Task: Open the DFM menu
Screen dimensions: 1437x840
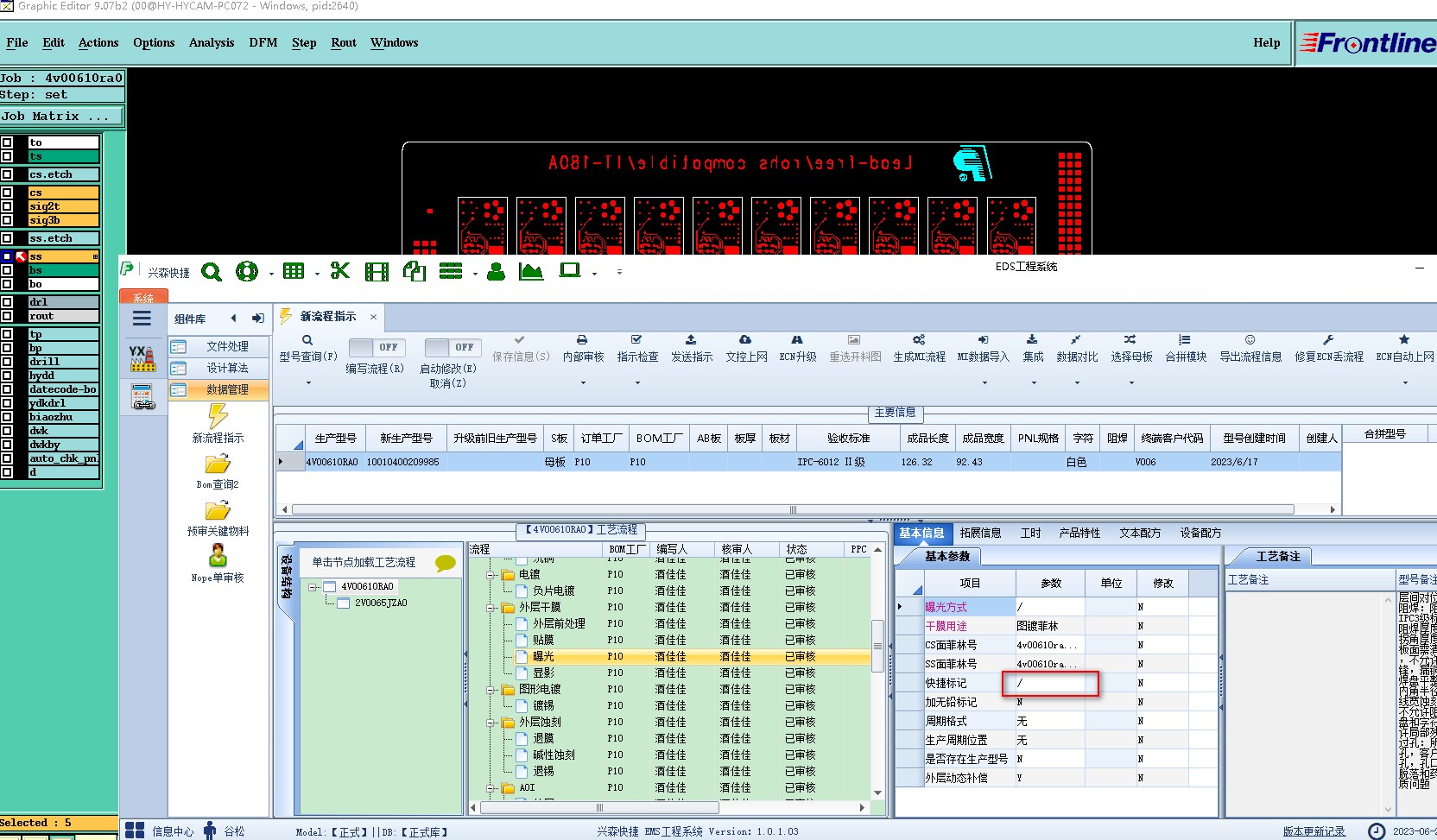Action: (263, 42)
